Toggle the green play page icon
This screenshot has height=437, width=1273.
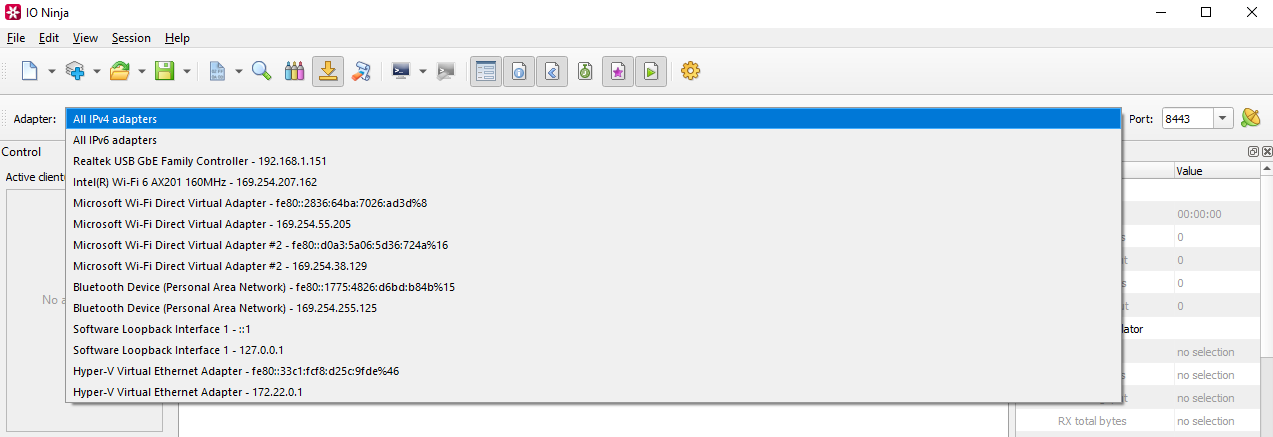point(651,71)
